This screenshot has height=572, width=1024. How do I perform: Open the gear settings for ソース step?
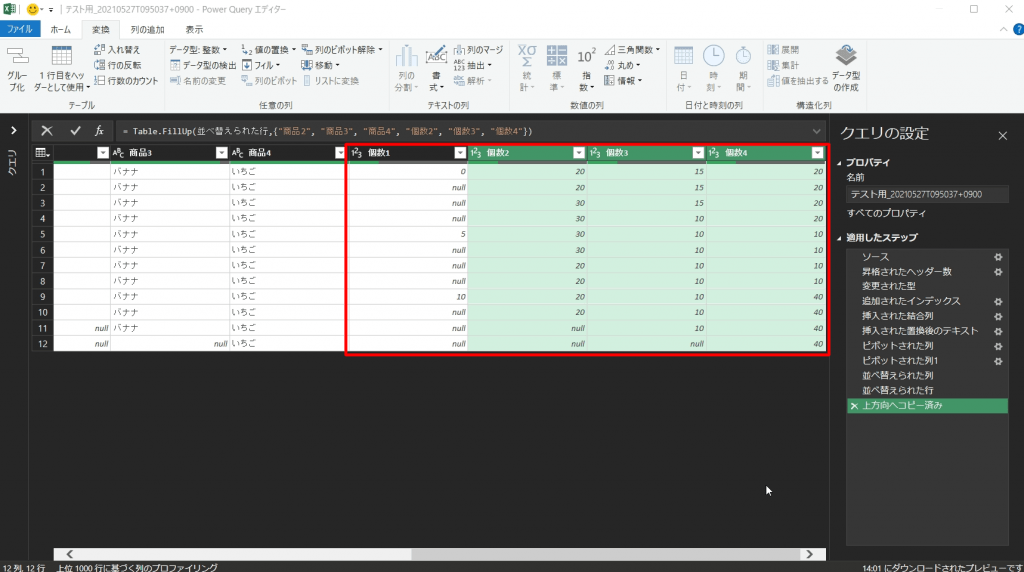(x=997, y=257)
